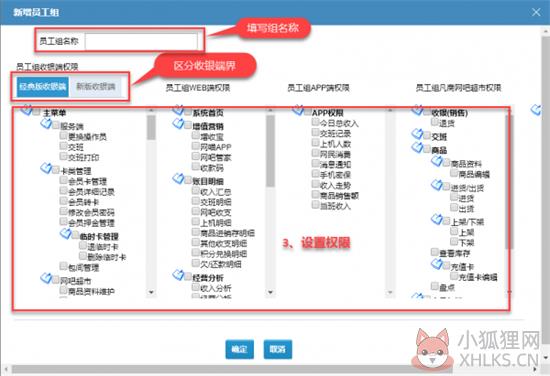Tick the 商品编辑 checkbox
The height and width of the screenshot is (376, 550).
pyautogui.click(x=454, y=173)
